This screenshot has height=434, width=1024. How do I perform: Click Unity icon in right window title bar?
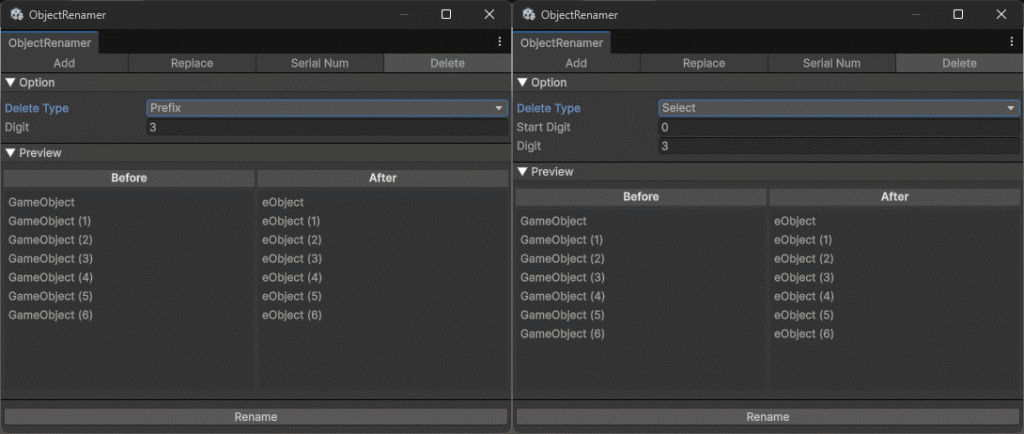click(x=529, y=14)
